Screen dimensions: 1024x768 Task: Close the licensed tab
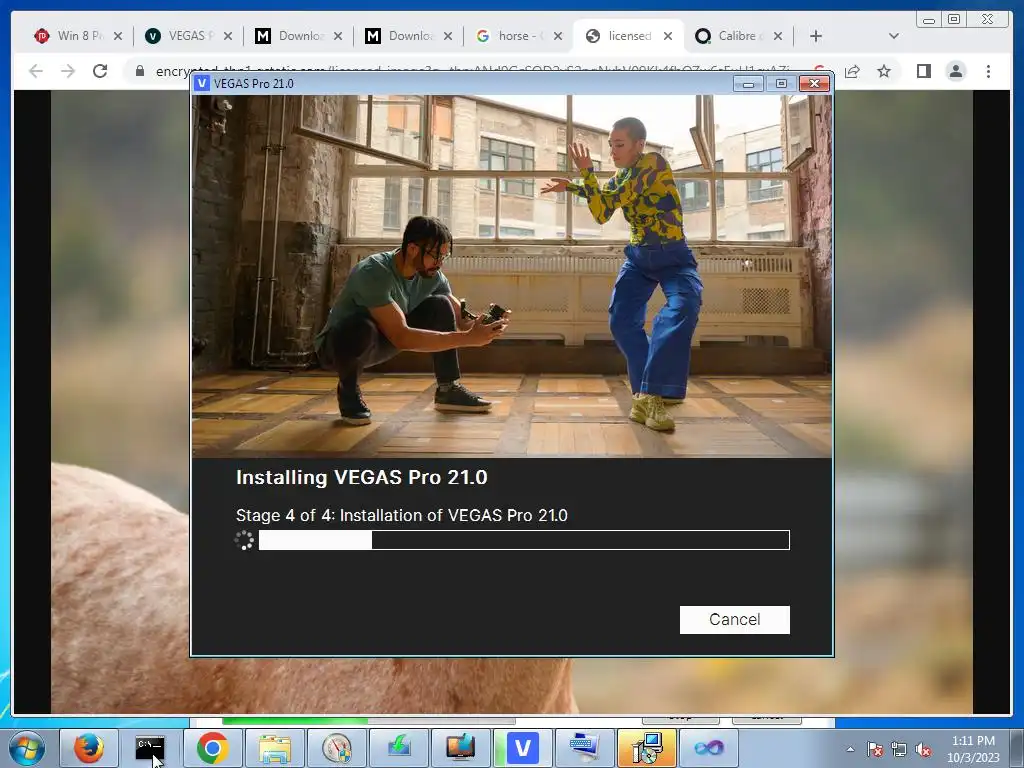click(667, 36)
